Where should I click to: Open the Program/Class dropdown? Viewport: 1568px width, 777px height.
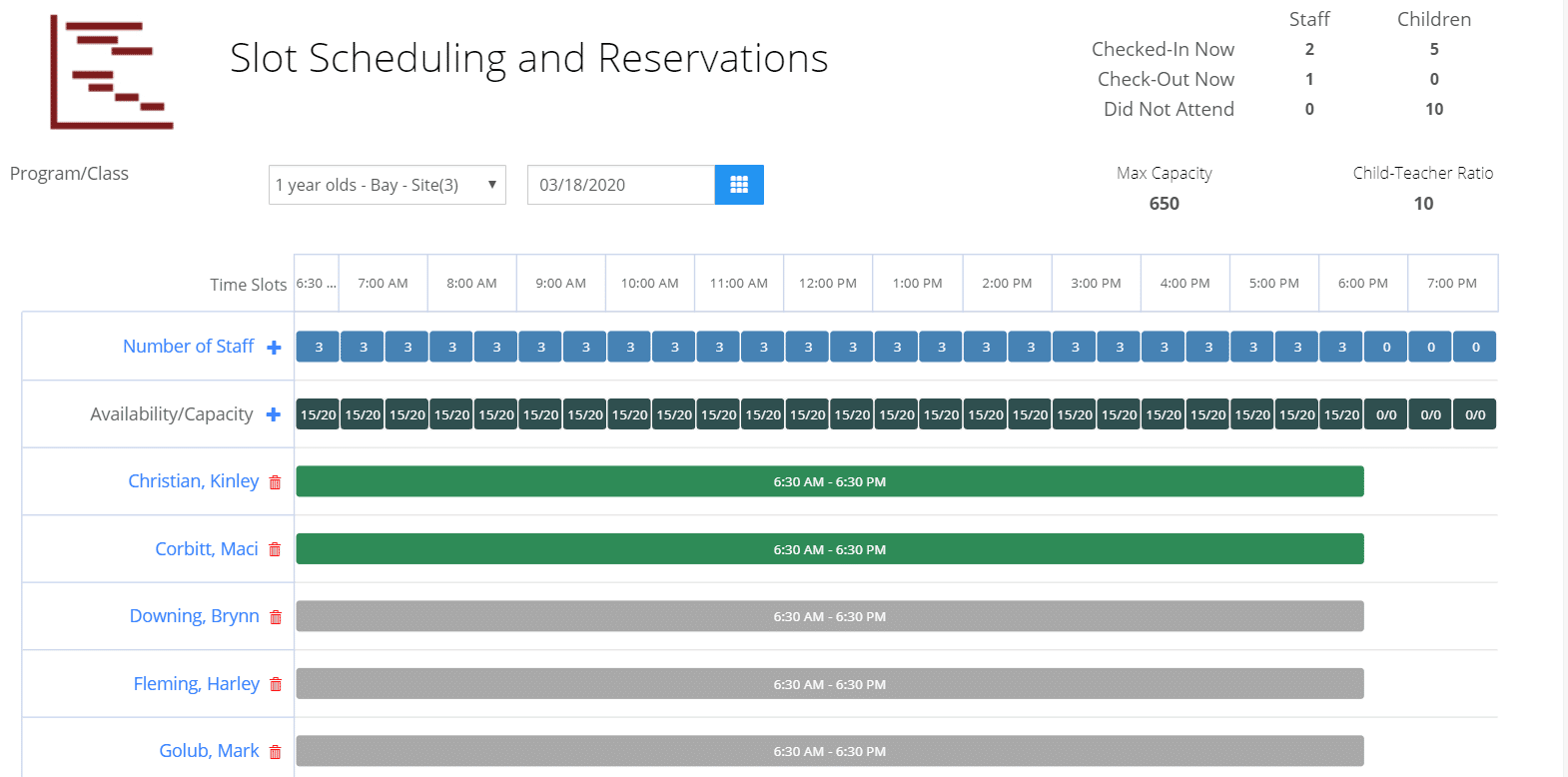[387, 185]
